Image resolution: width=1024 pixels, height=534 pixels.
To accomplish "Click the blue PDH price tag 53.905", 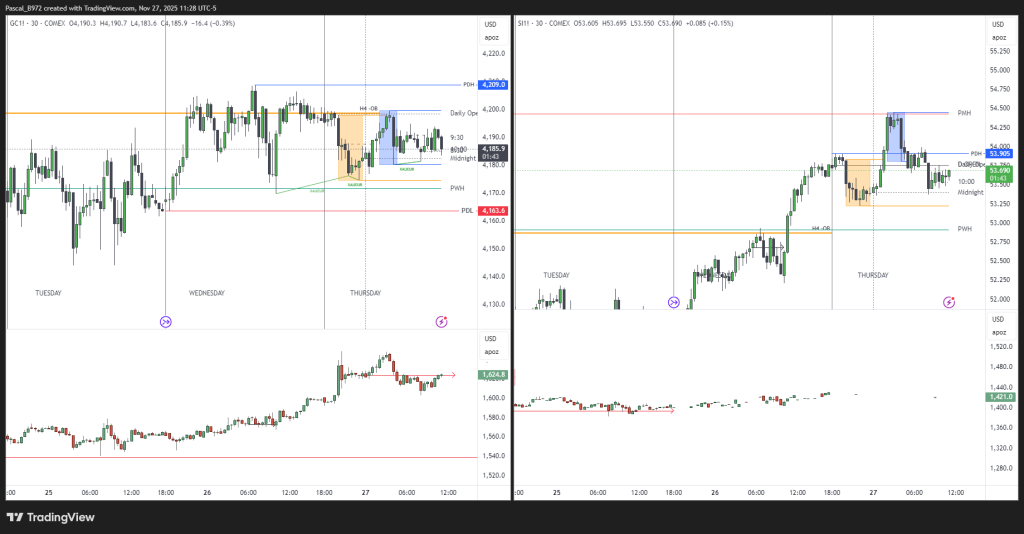I will click(1000, 153).
